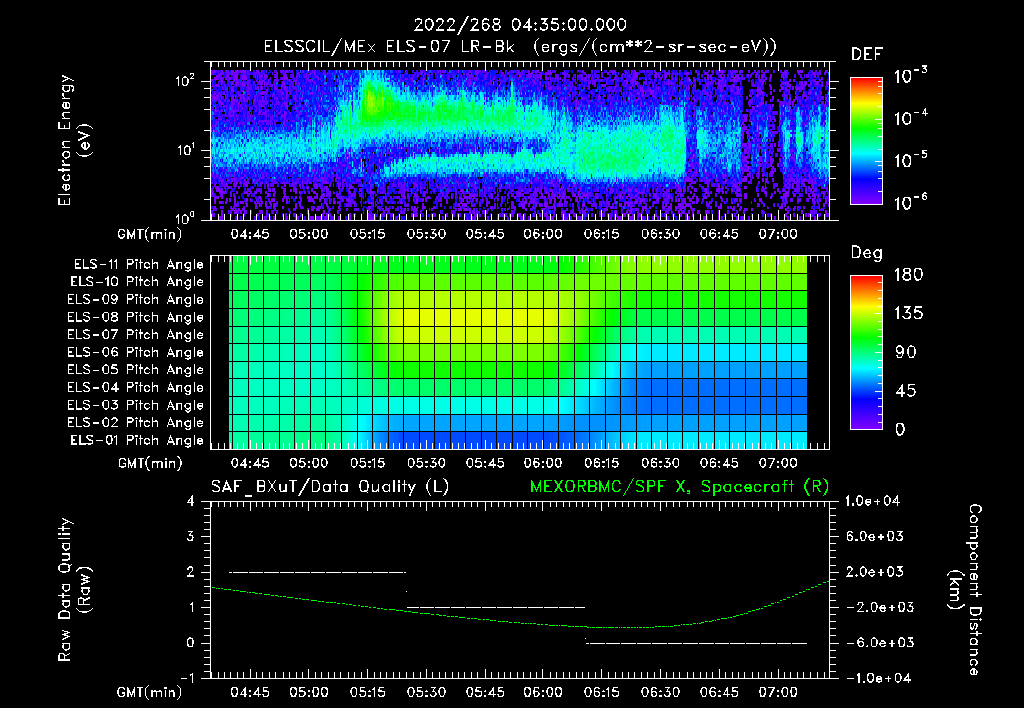The width and height of the screenshot is (1024, 708).
Task: Select the 'ELS-04 Pitch Angle' row label
Action: [x=136, y=387]
